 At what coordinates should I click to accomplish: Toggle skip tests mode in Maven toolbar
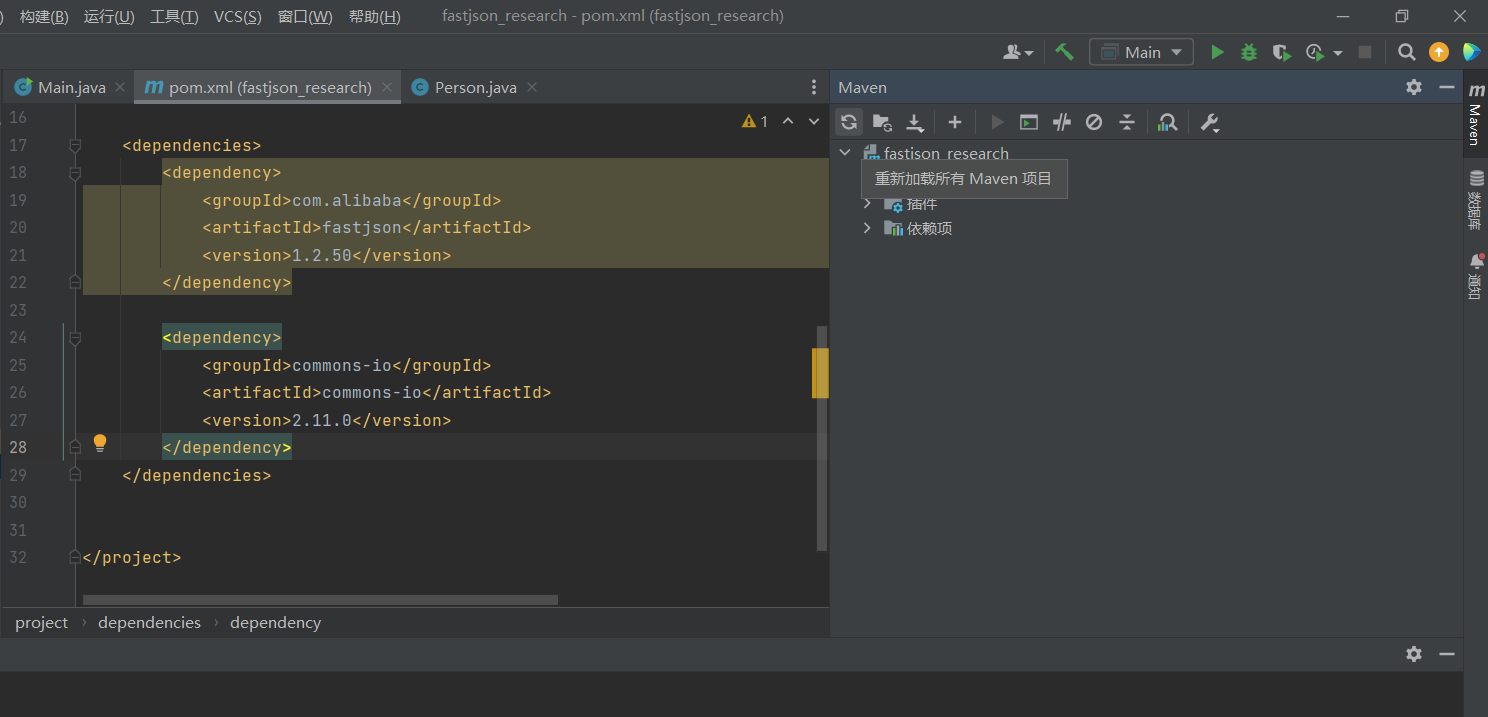(x=1061, y=122)
